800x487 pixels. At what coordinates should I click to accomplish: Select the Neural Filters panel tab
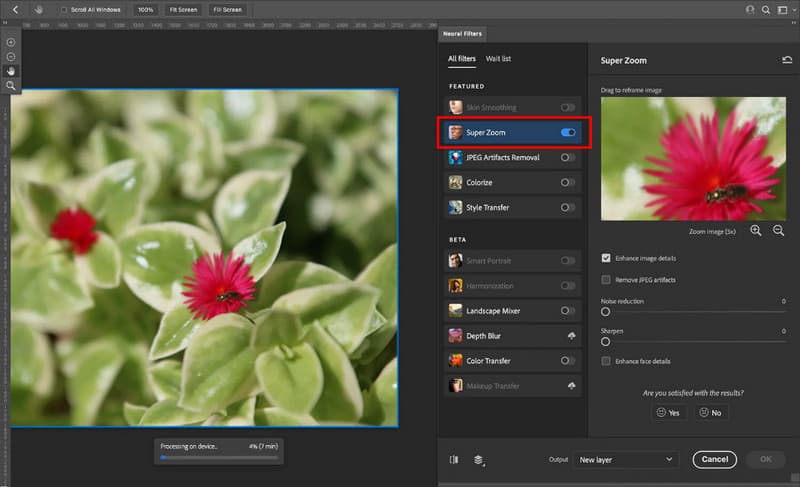[x=462, y=34]
